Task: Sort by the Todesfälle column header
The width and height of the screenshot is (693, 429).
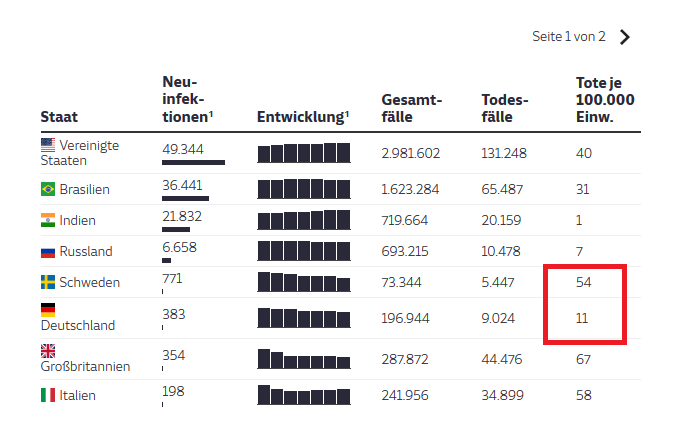Action: (x=505, y=108)
